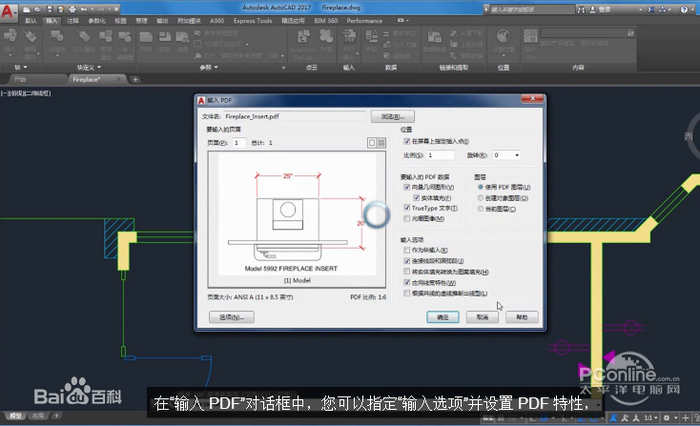Screen dimensions: 700x426
Task: Enable 作为块输入 checkbox
Action: [x=406, y=250]
